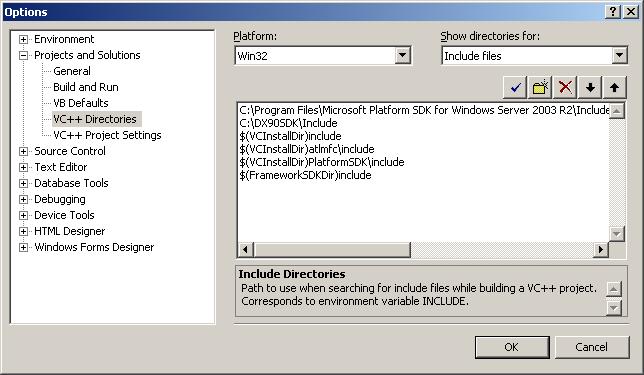Click the horizontal scrollbar right arrow
This screenshot has width=644, height=375.
(601, 249)
